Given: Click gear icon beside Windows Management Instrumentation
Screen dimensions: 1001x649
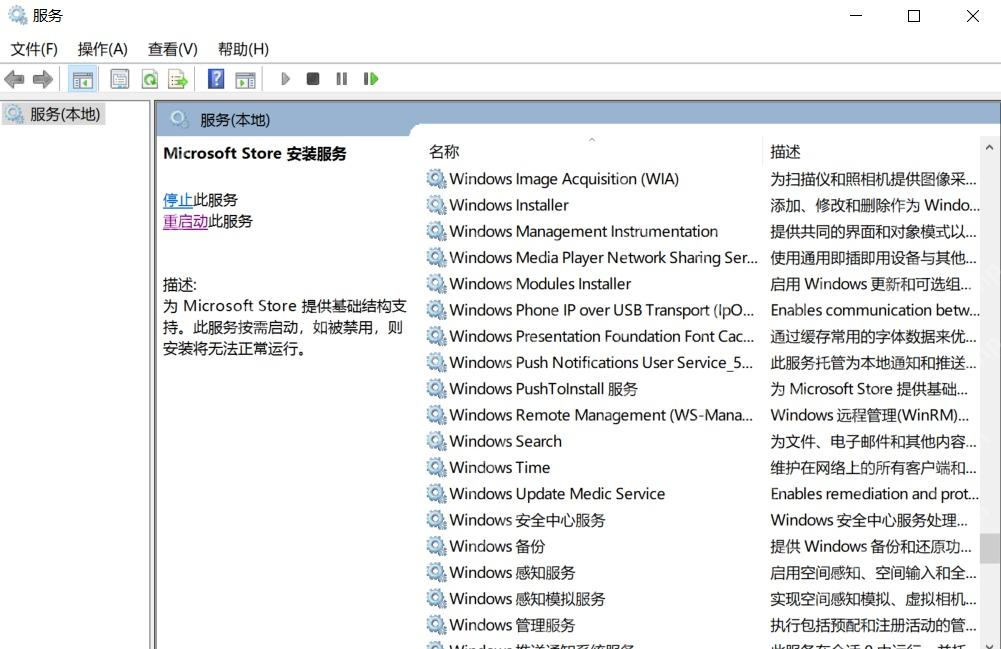Looking at the screenshot, I should click(436, 231).
